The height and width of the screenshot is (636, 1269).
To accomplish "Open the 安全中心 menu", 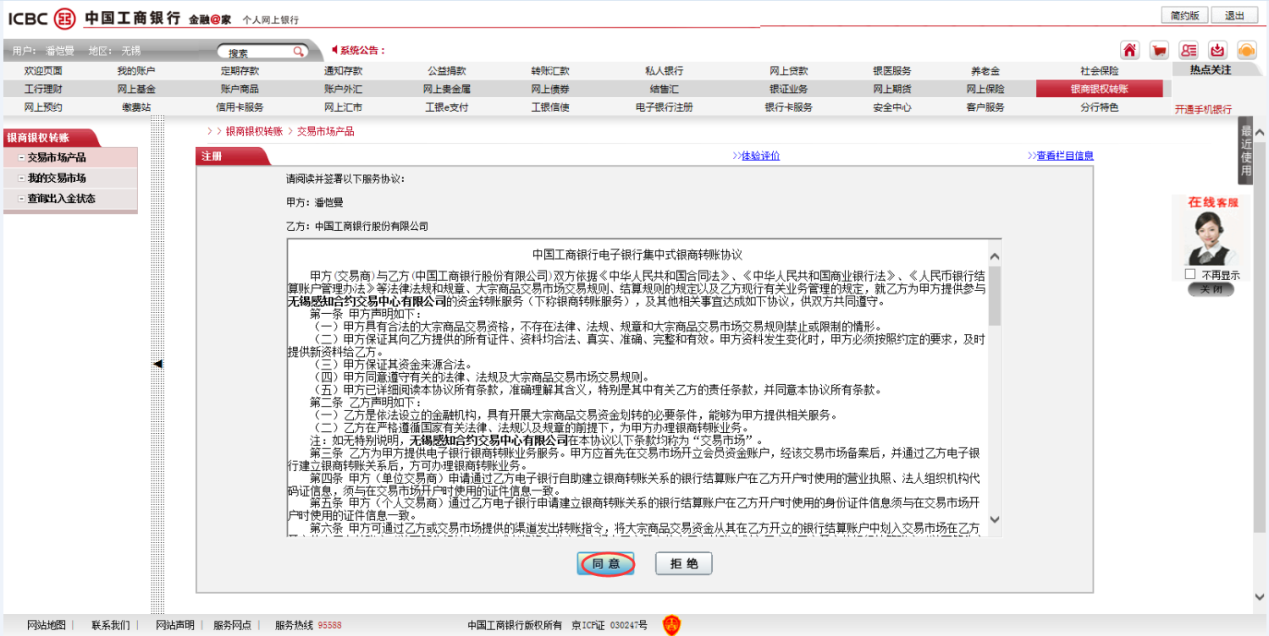I will 892,107.
